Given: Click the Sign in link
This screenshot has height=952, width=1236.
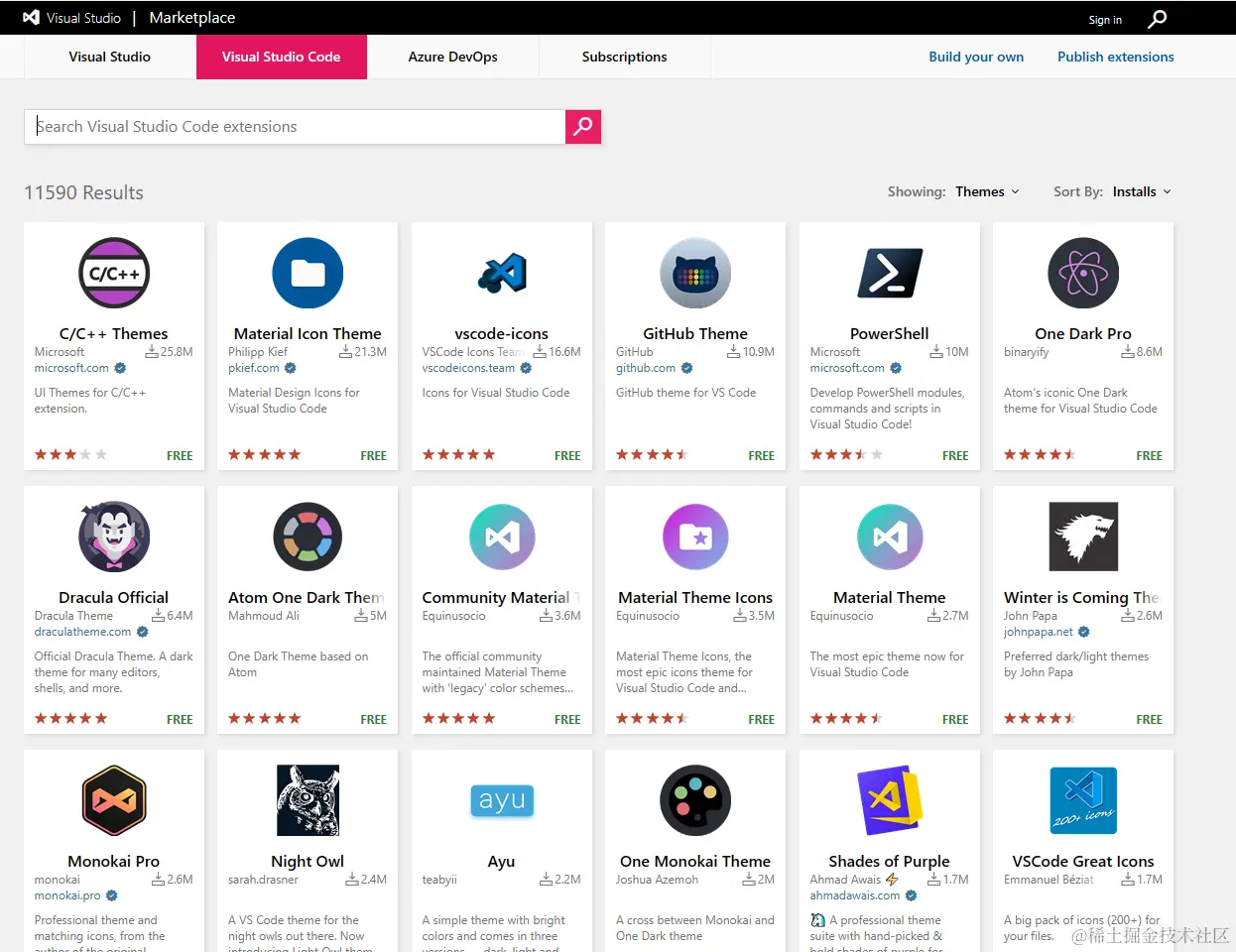Looking at the screenshot, I should pos(1105,20).
